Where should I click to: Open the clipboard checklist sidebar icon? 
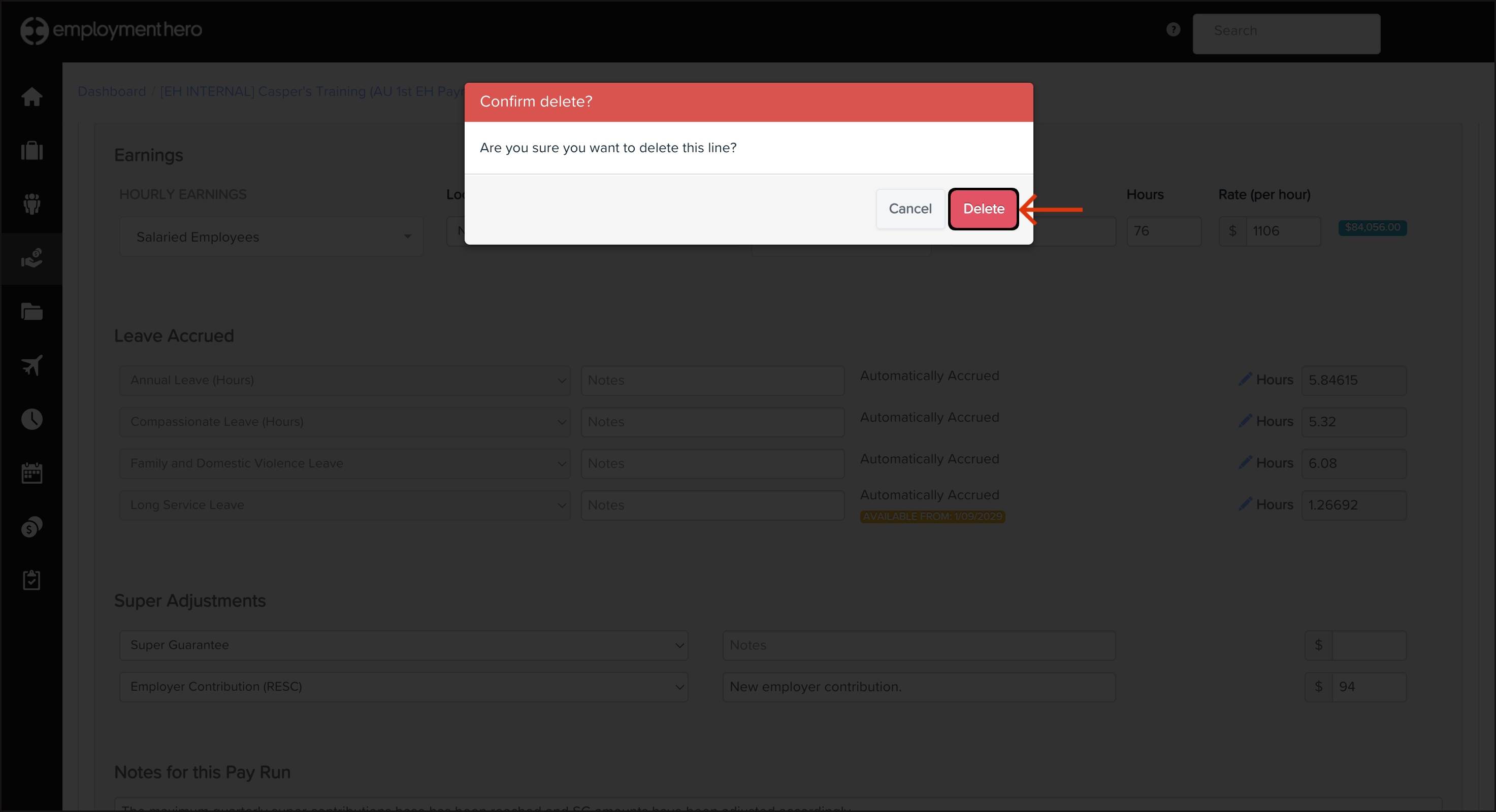pos(32,580)
